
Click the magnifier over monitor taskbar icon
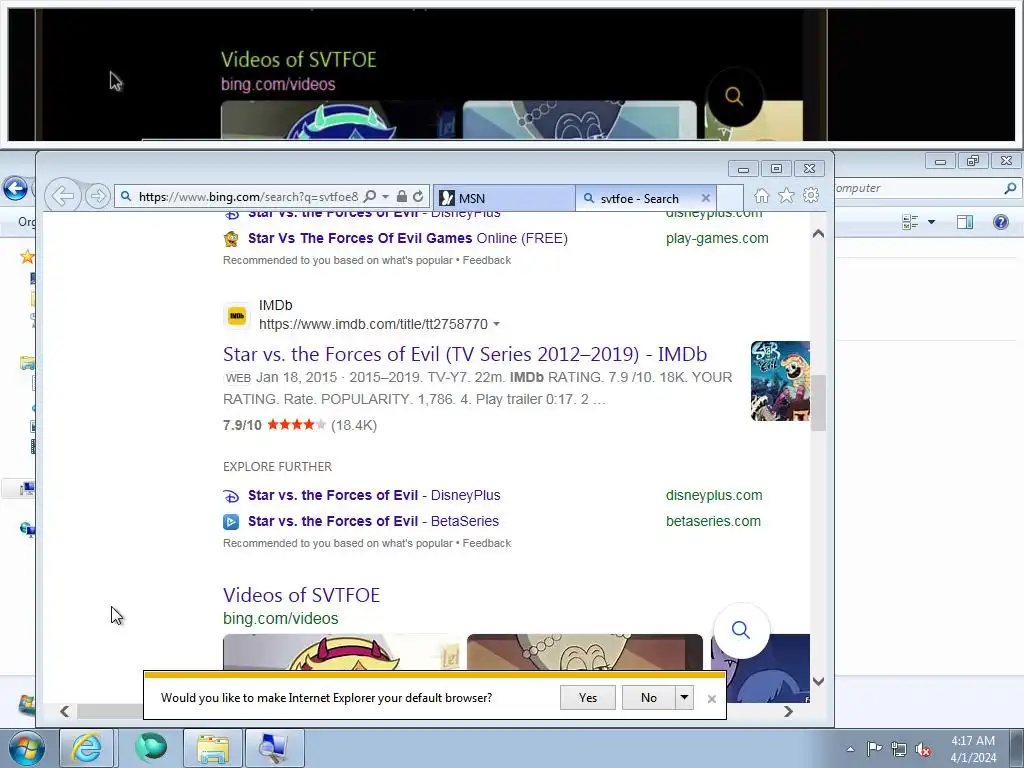pos(274,748)
